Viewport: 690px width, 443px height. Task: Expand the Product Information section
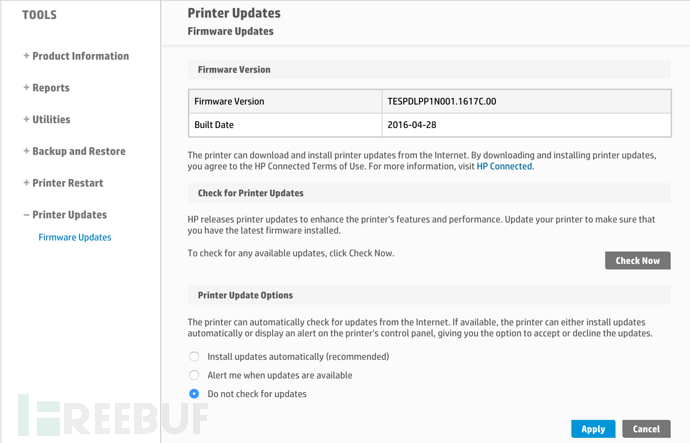(x=76, y=56)
